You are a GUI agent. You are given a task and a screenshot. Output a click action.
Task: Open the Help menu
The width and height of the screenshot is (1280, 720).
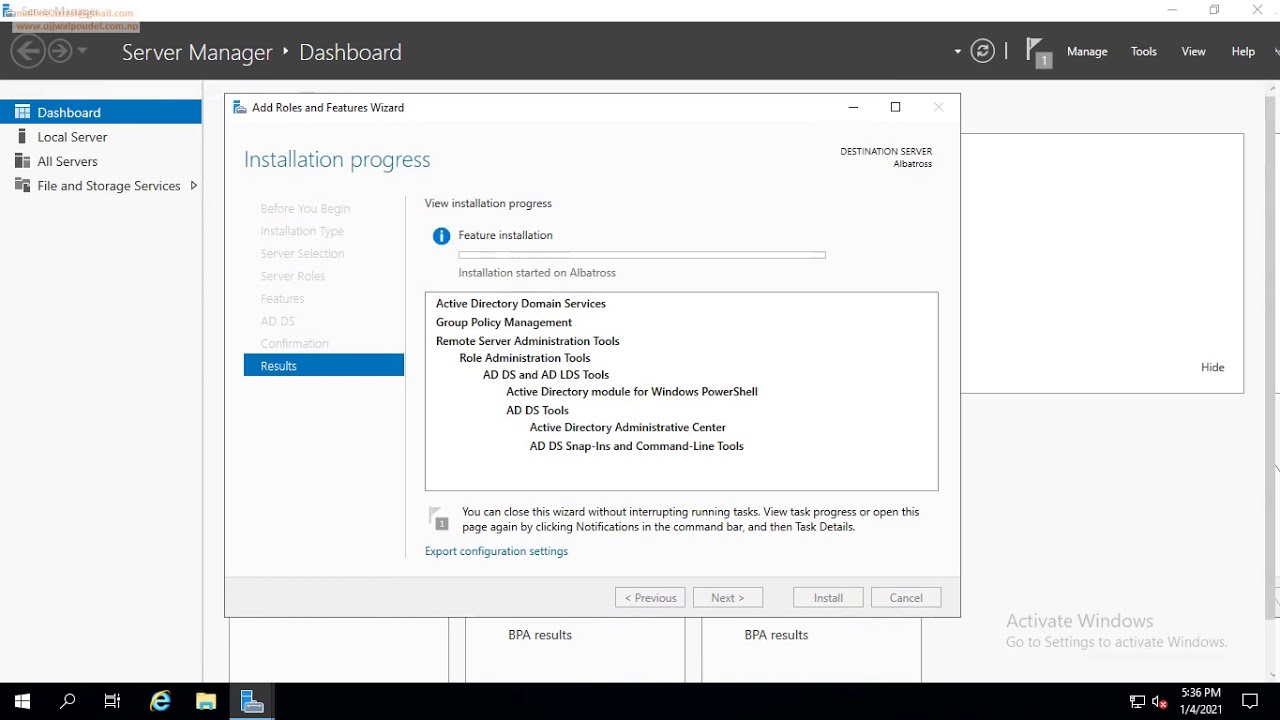(1243, 51)
